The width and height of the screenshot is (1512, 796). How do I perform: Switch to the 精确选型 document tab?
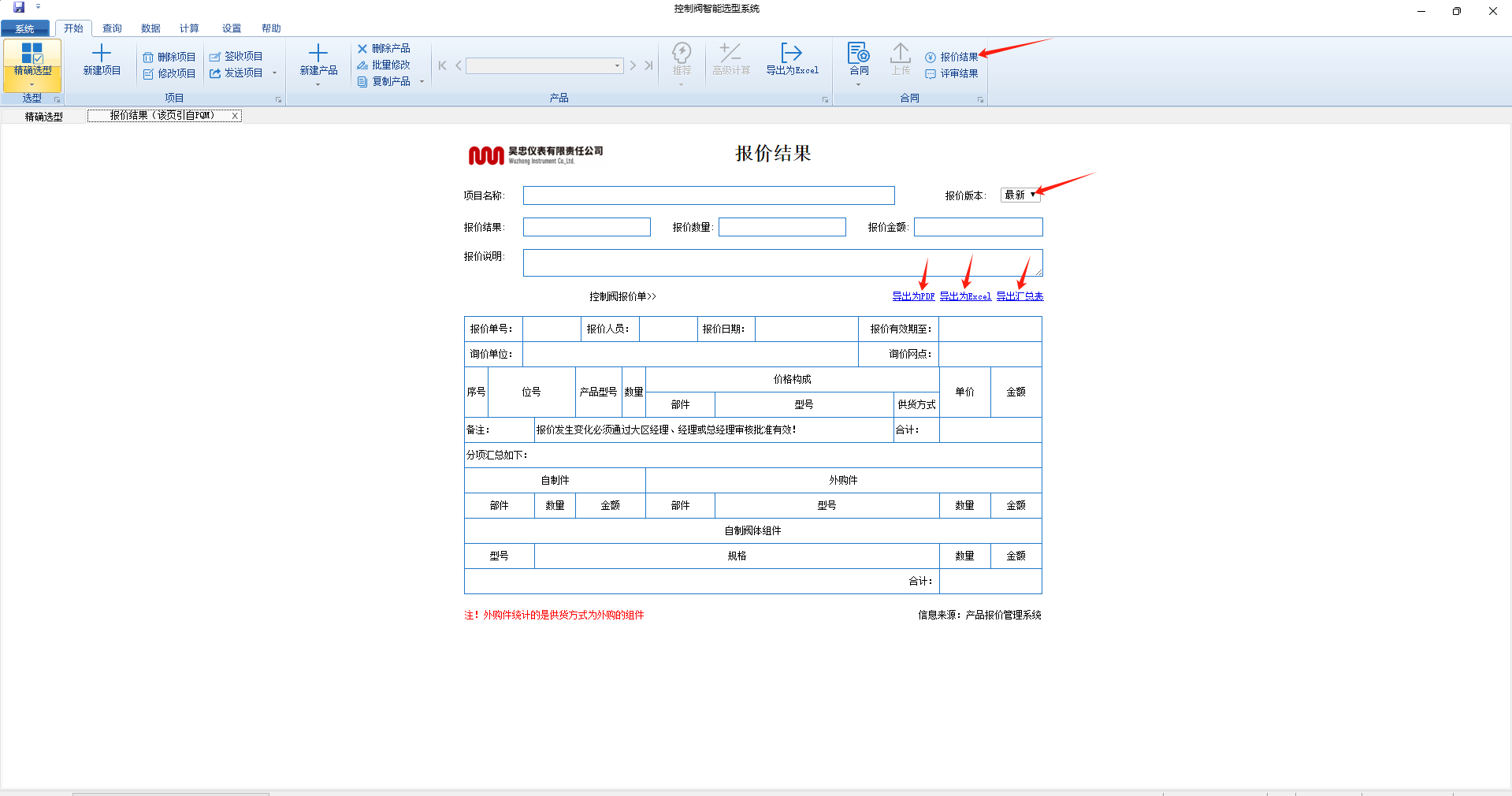(43, 116)
